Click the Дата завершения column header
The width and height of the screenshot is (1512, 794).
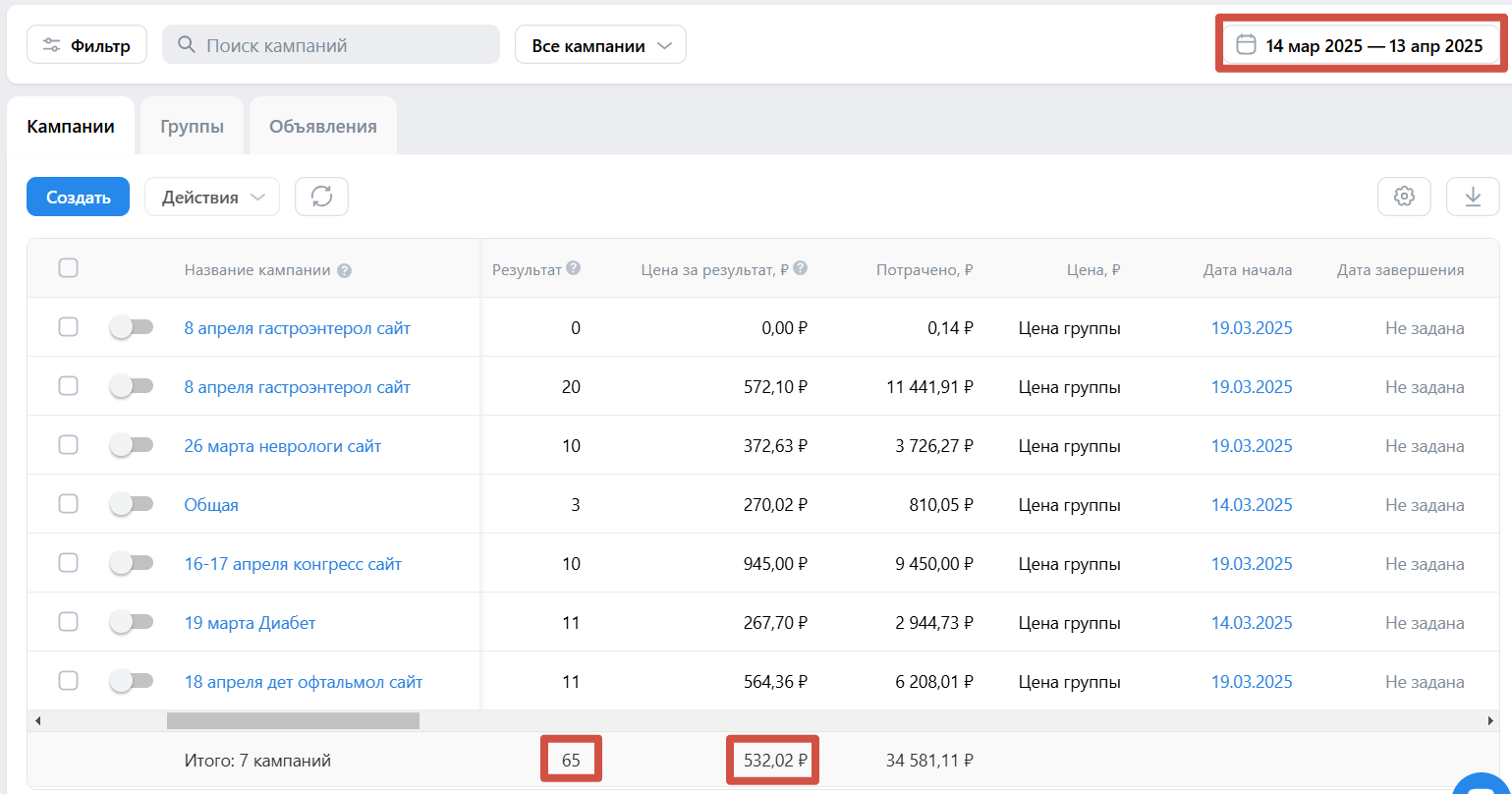point(1401,270)
